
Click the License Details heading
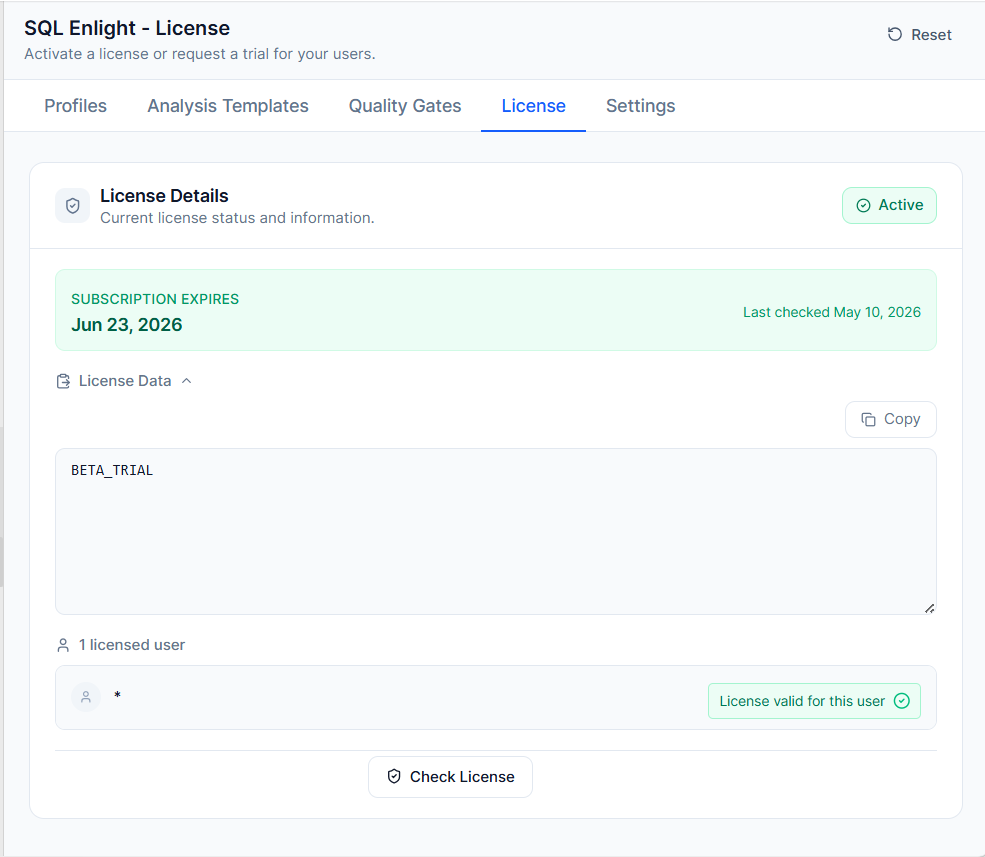(164, 196)
